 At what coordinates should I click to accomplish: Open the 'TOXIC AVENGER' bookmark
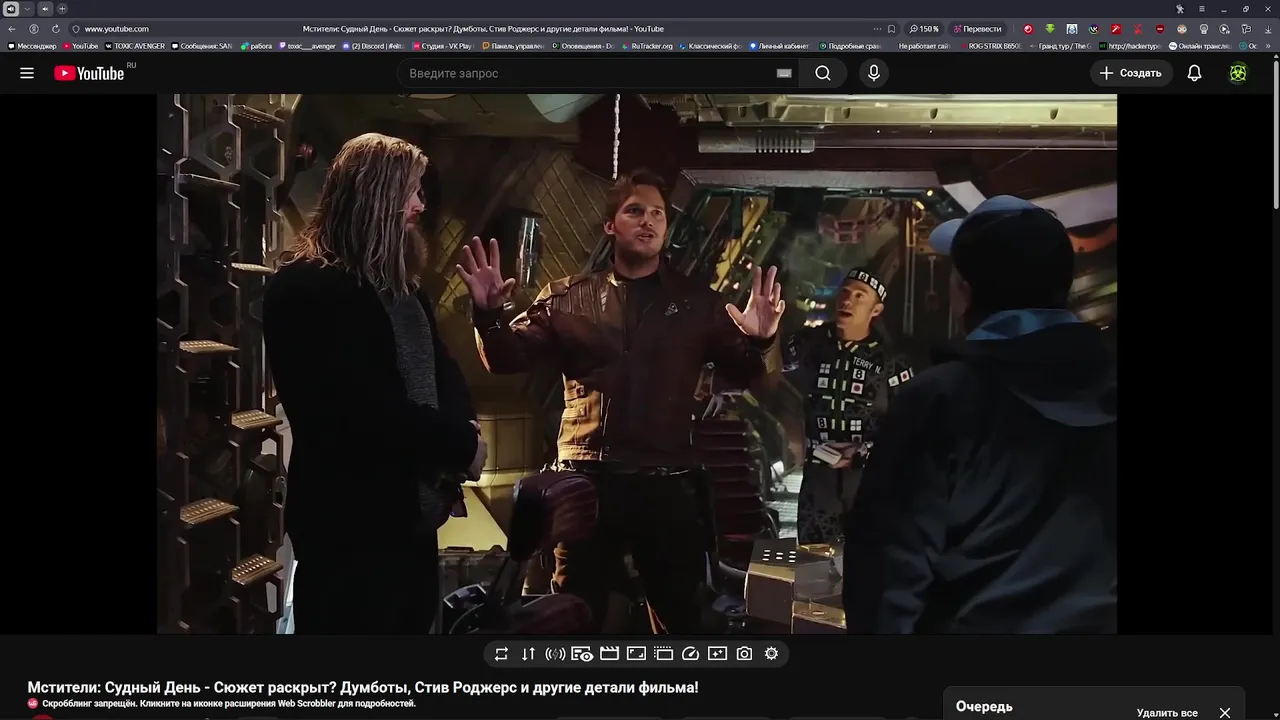pos(135,46)
